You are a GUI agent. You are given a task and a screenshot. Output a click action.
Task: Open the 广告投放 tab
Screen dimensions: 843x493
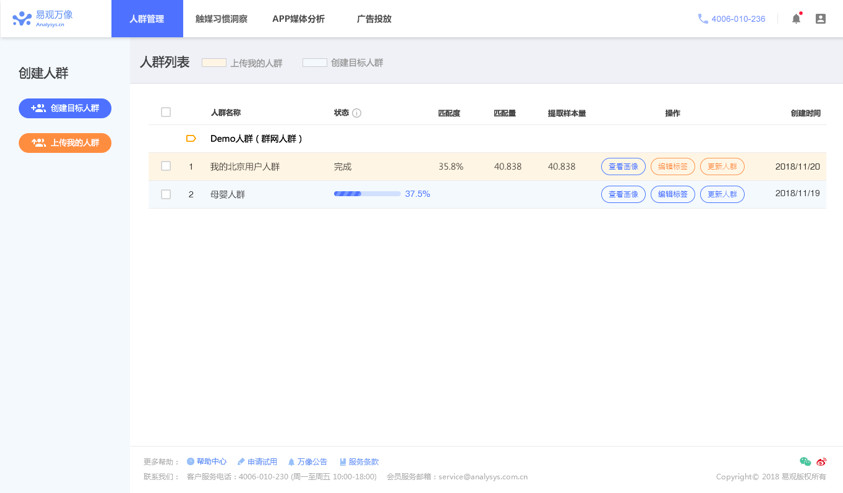374,19
